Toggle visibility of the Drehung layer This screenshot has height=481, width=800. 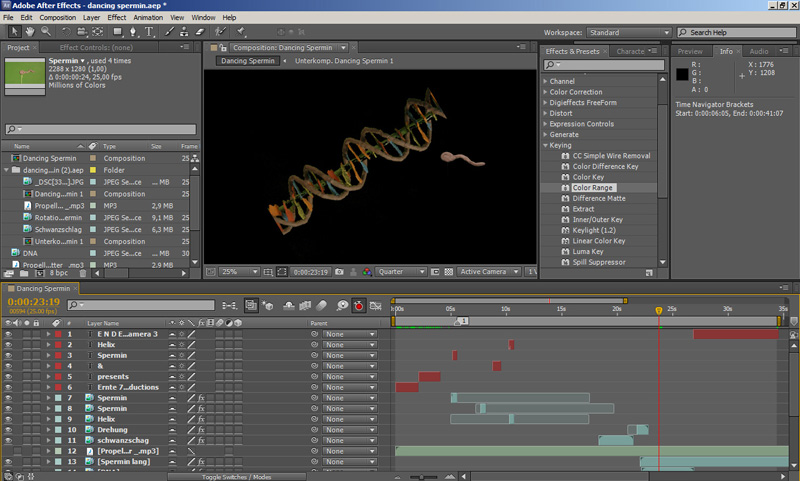[9, 429]
